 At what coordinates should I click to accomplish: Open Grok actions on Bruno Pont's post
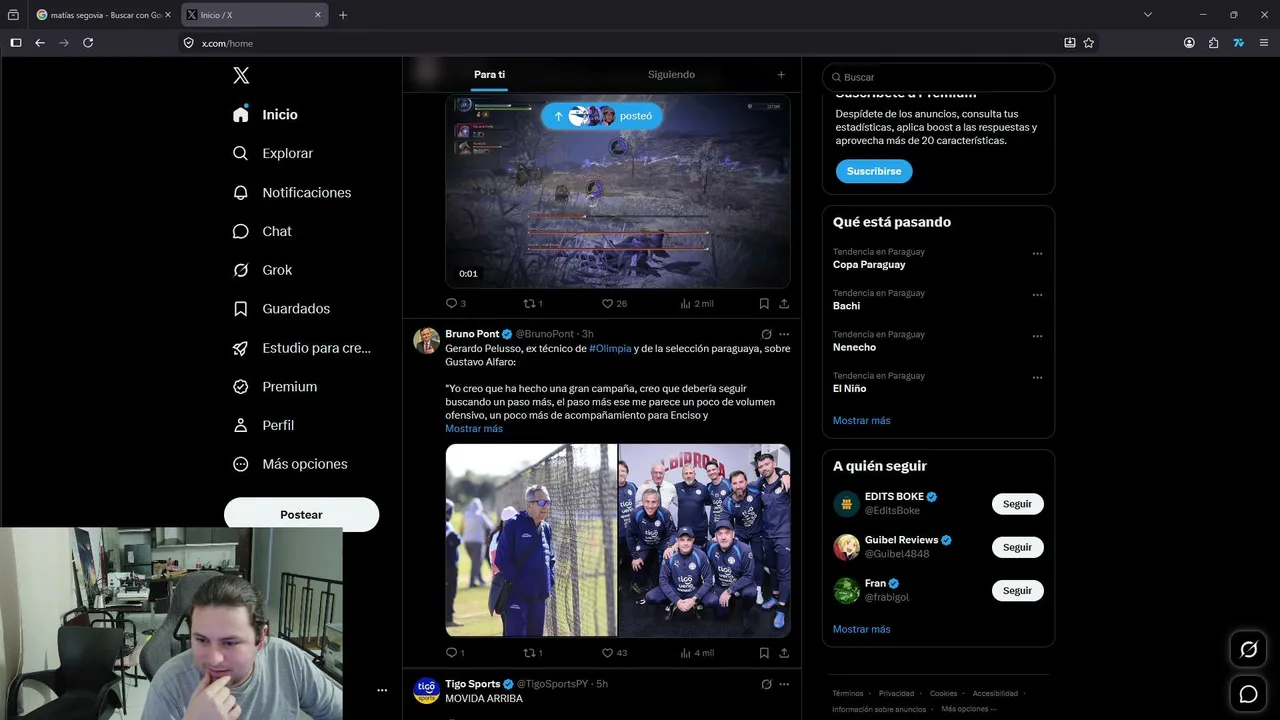pos(766,334)
